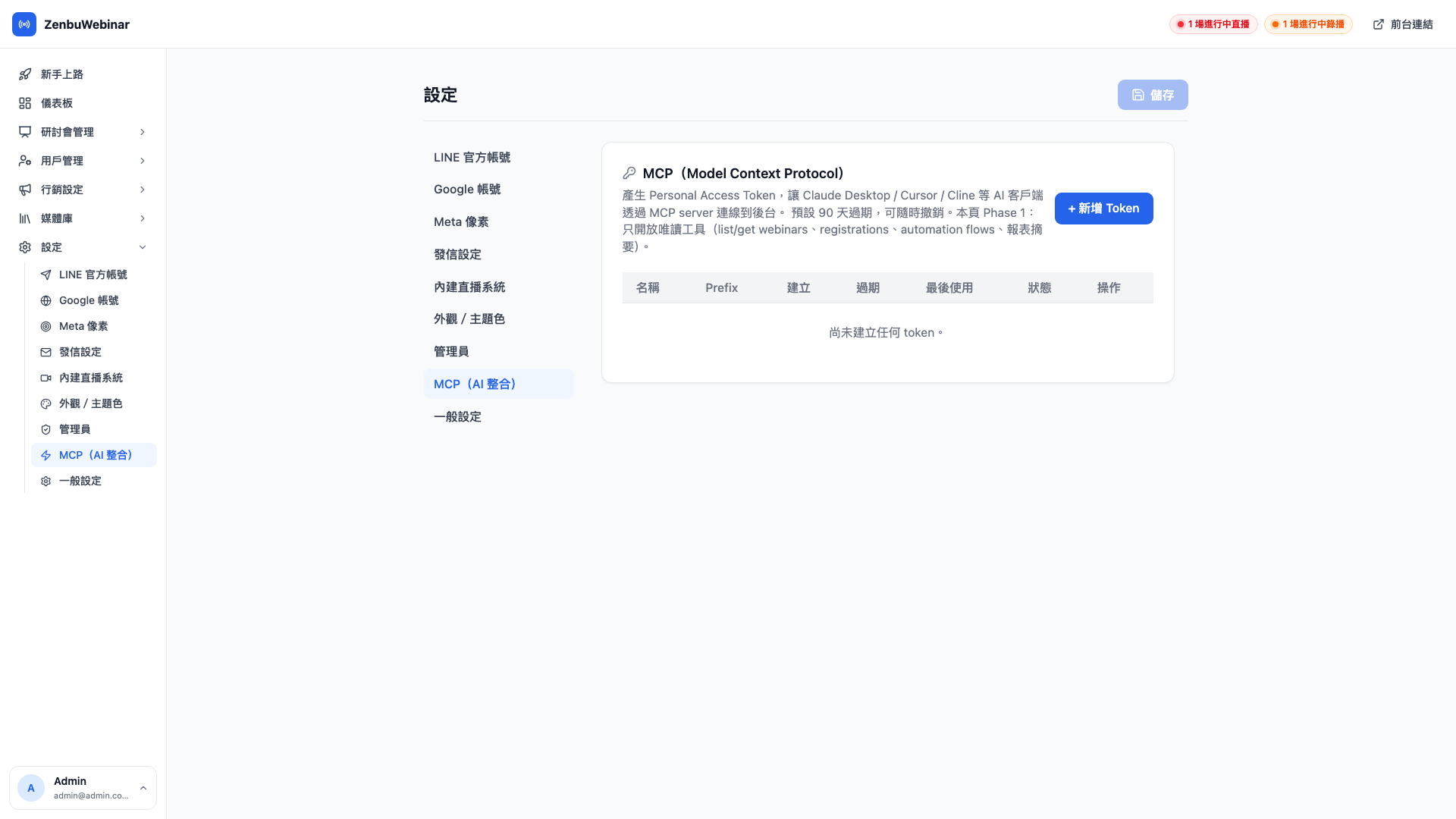Click the presentation icon beside 研討會管理
This screenshot has width=1456, height=819.
pos(25,132)
